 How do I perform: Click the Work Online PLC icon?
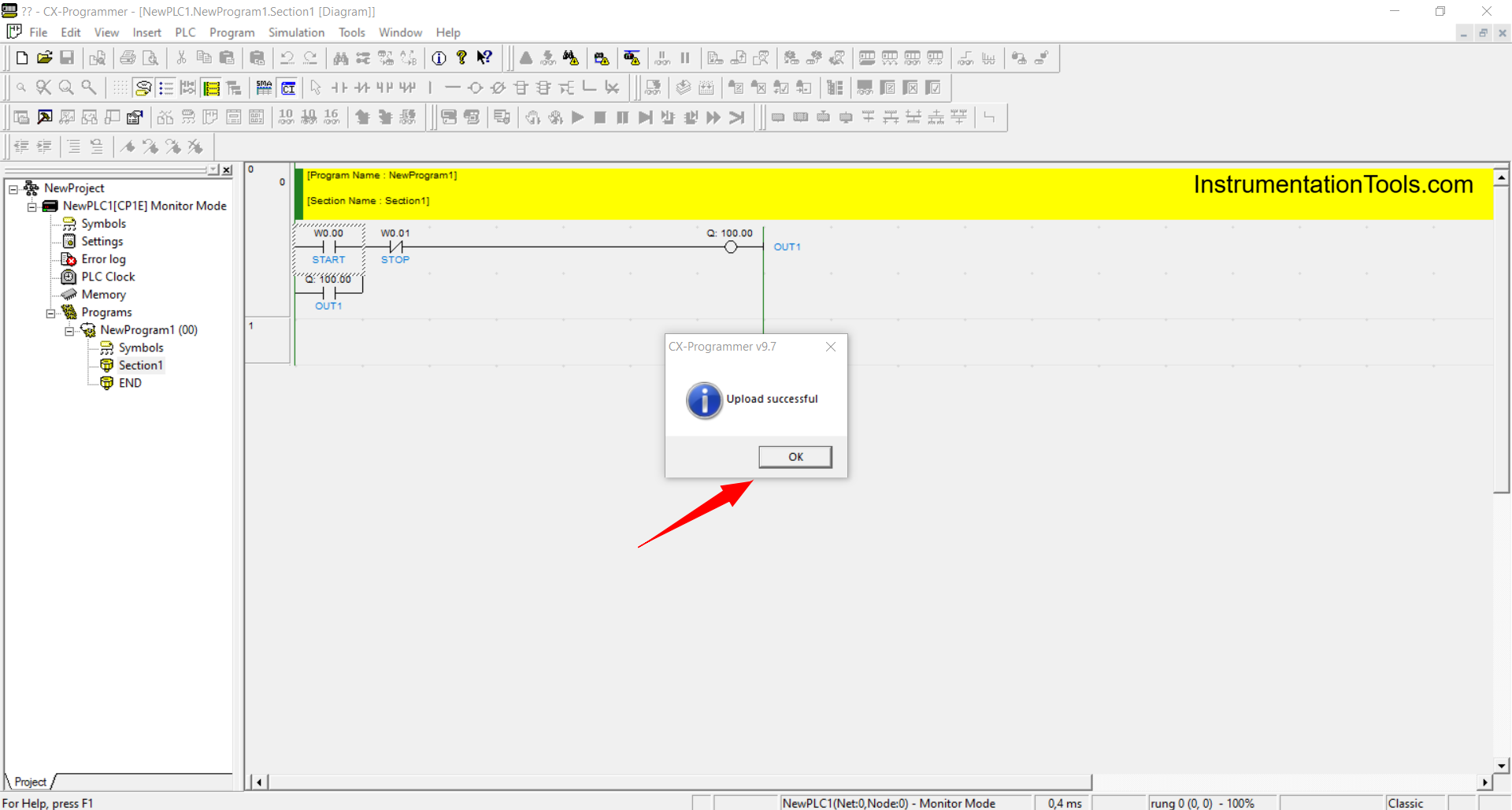pos(526,58)
